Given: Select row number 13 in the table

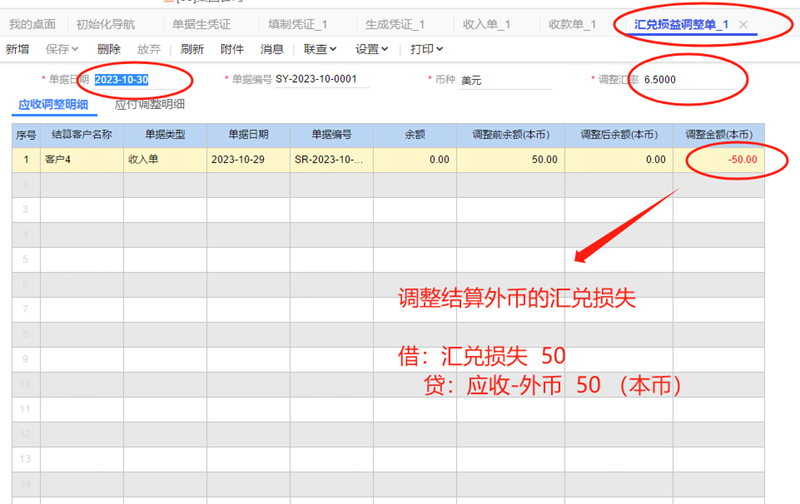Looking at the screenshot, I should point(26,459).
